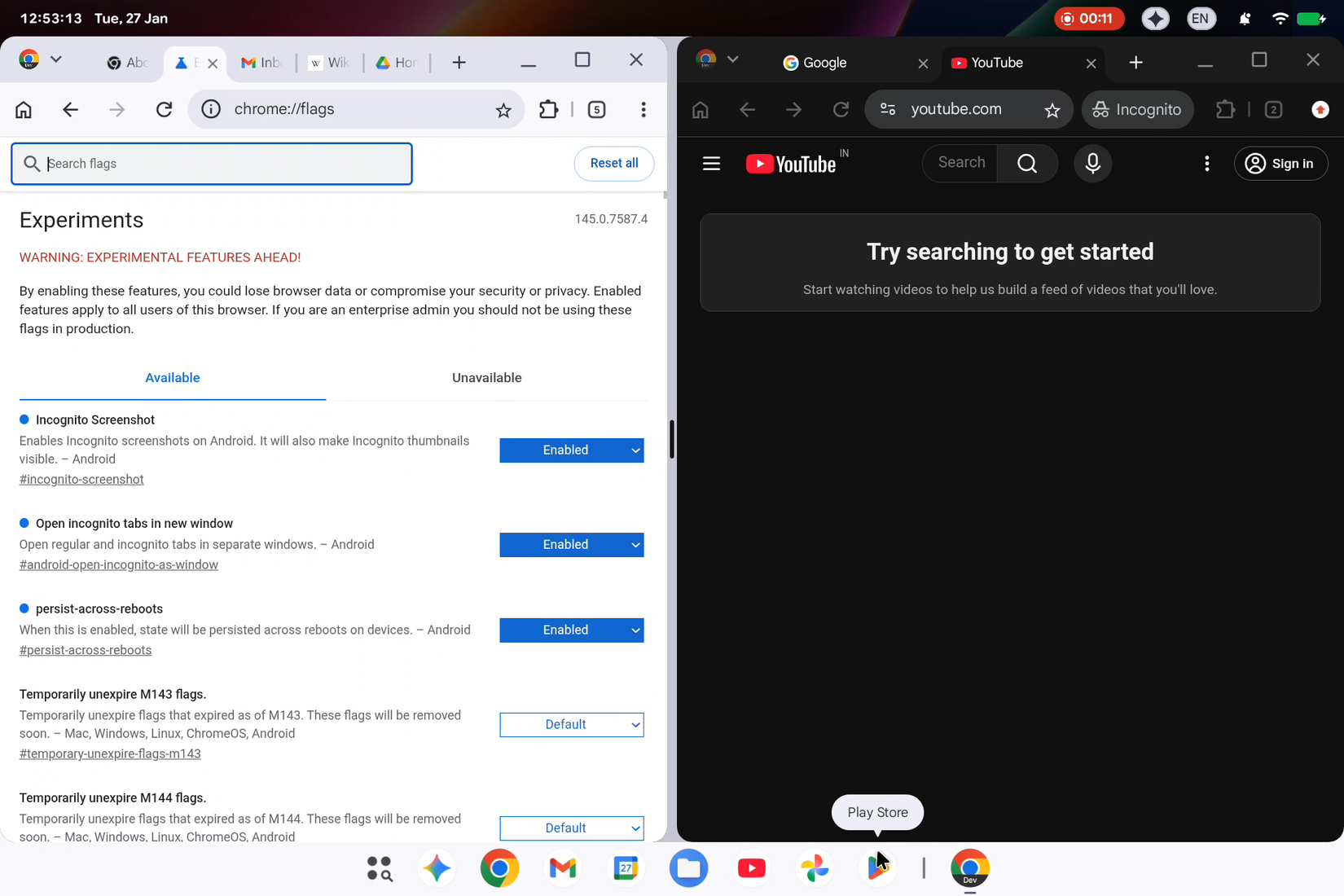Screen dimensions: 1344x896
Task: Click the reload icon in the incognito window
Action: click(841, 109)
